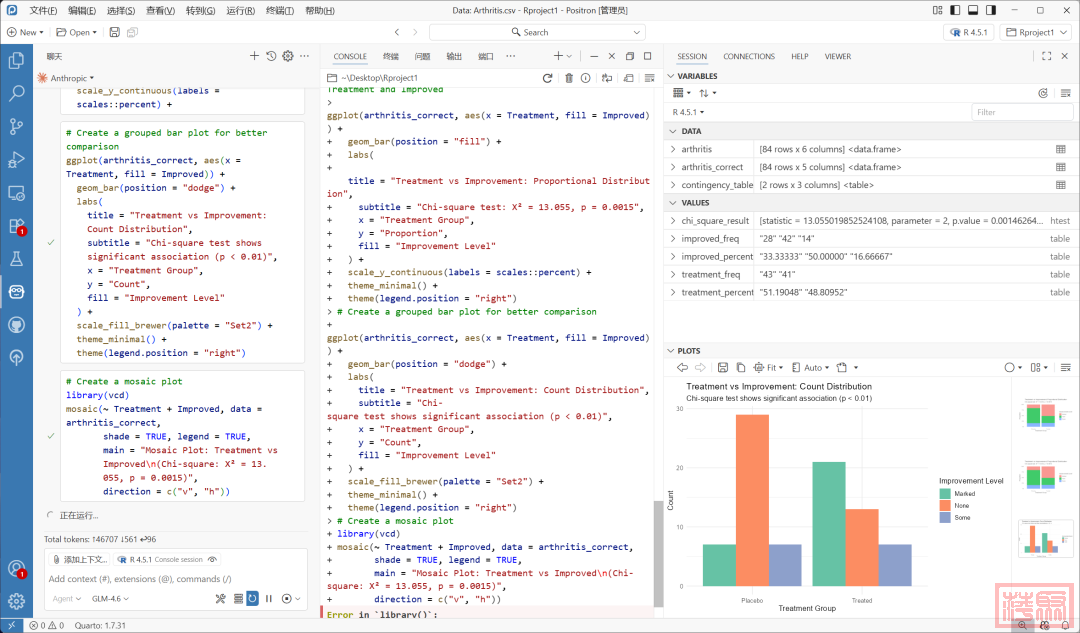Viewport: 1080px width, 633px height.
Task: Clear the console with the trash icon
Action: pos(569,78)
